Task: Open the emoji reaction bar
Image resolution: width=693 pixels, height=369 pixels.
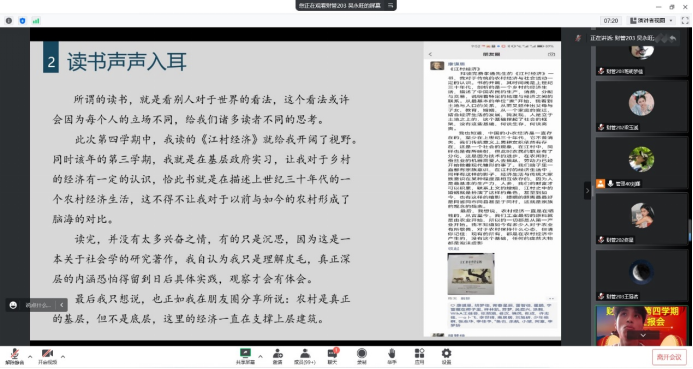Action: [13, 305]
